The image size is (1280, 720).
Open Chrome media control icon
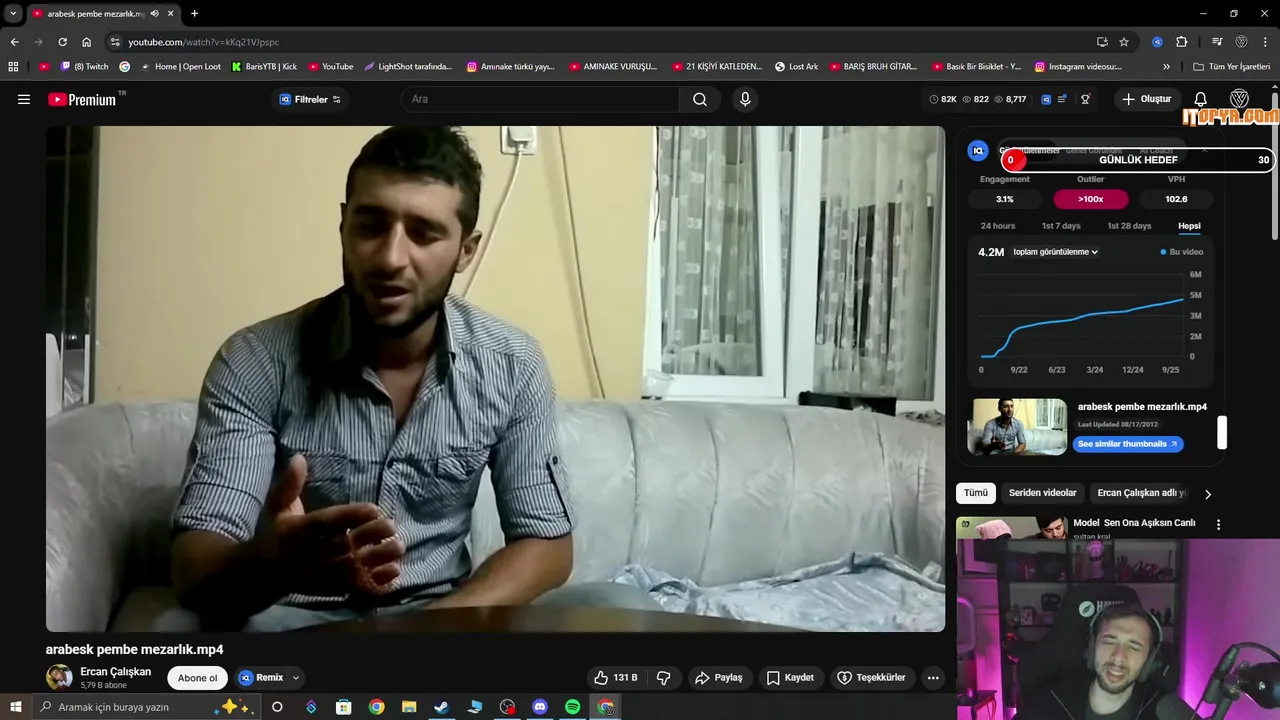[x=1217, y=42]
